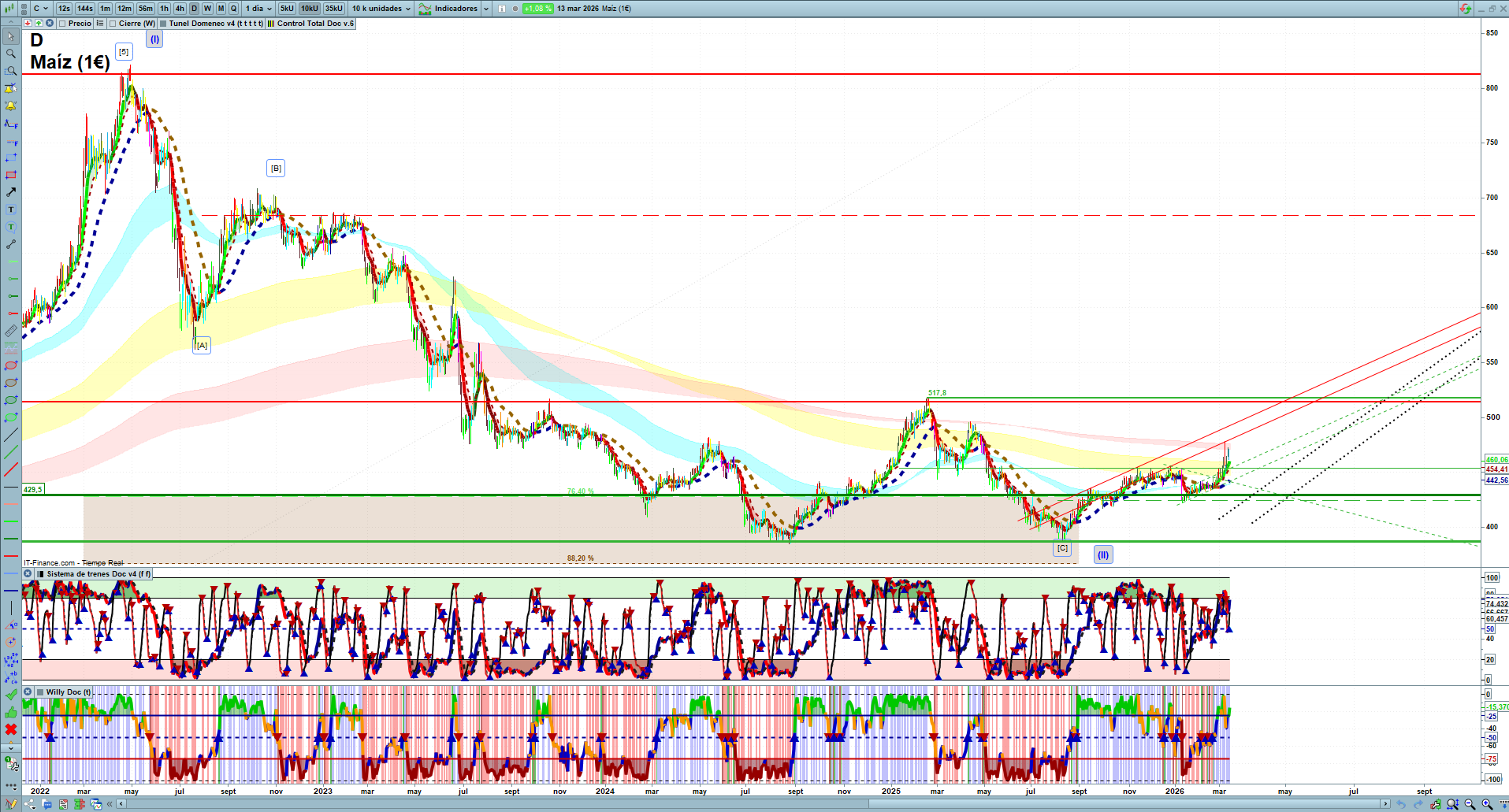Image resolution: width=1509 pixels, height=812 pixels.
Task: Select the cursor pointer tool
Action: pyautogui.click(x=11, y=36)
